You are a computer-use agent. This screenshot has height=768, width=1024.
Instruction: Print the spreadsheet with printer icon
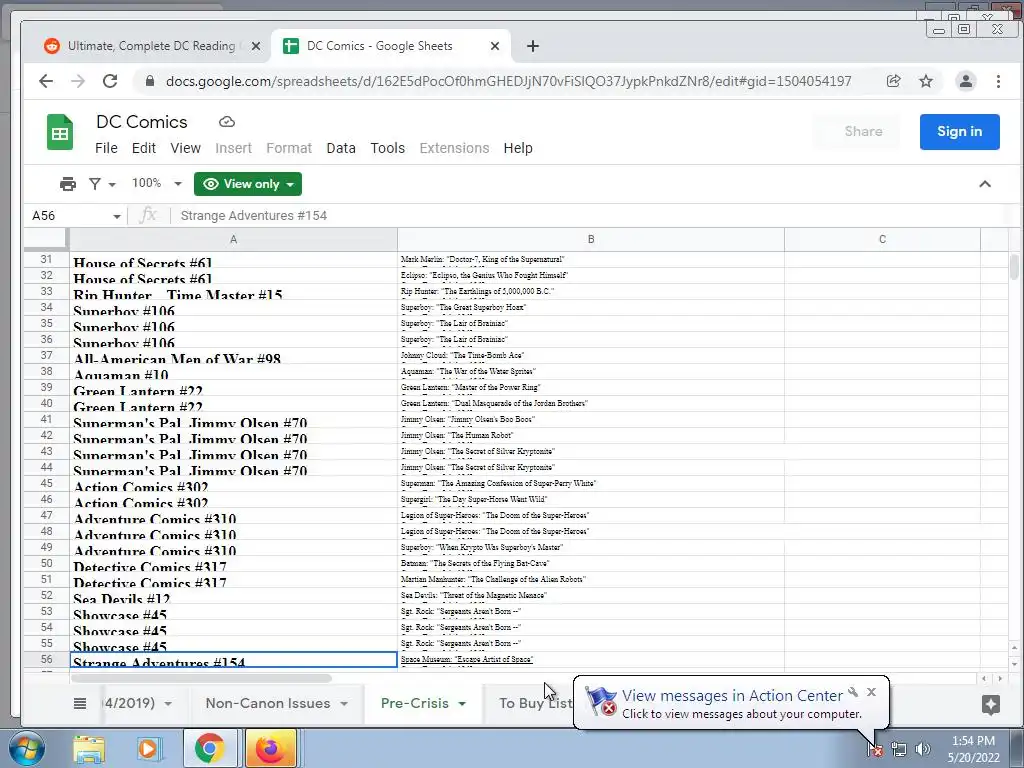[x=68, y=184]
